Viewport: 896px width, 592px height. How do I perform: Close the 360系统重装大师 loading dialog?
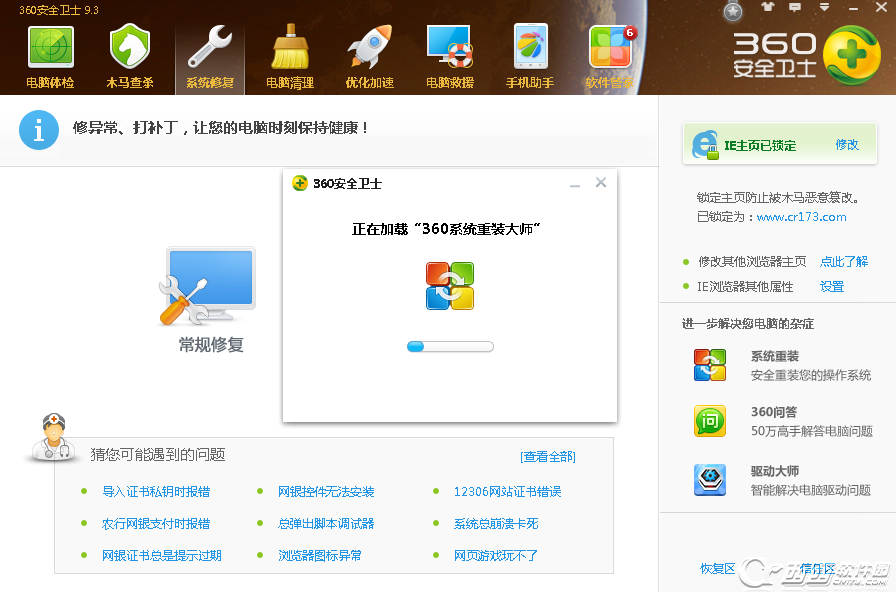coord(601,183)
